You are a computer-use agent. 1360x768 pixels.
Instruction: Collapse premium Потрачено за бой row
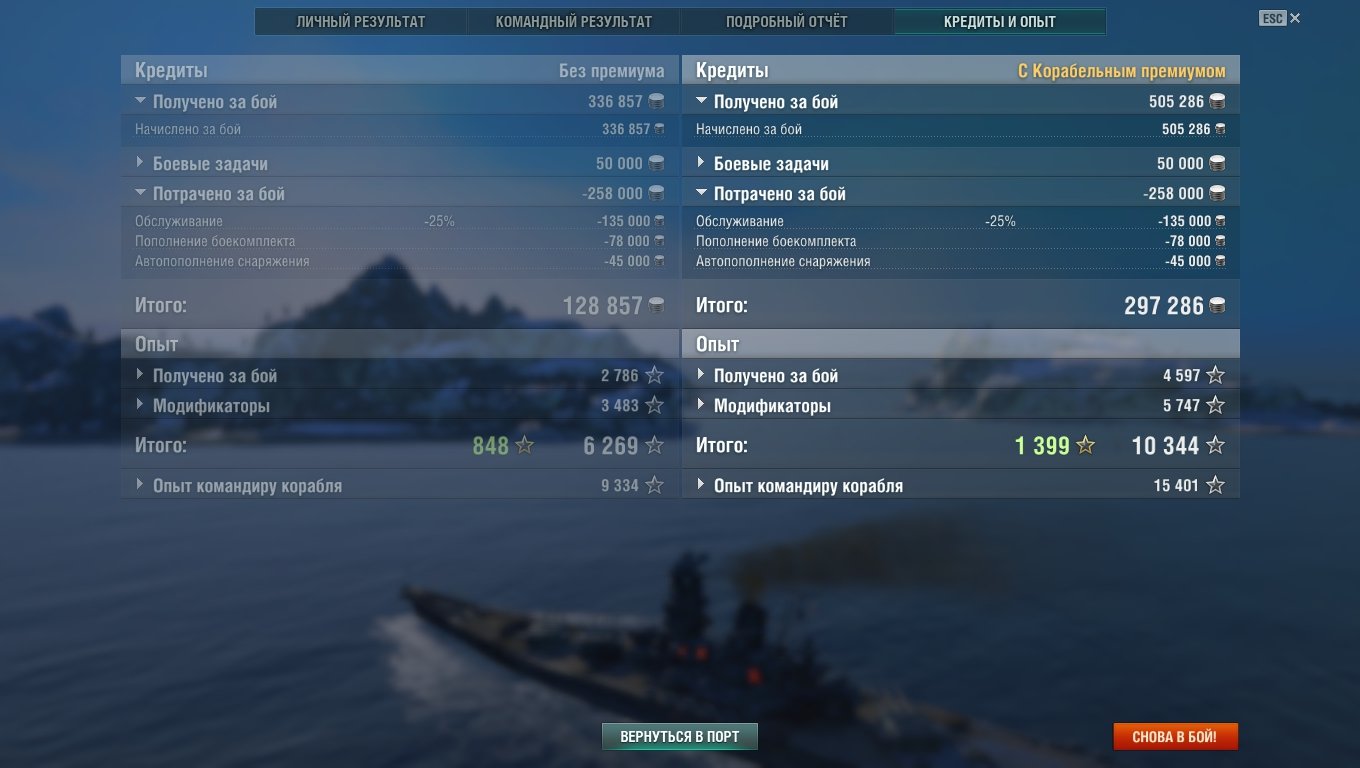pos(961,193)
